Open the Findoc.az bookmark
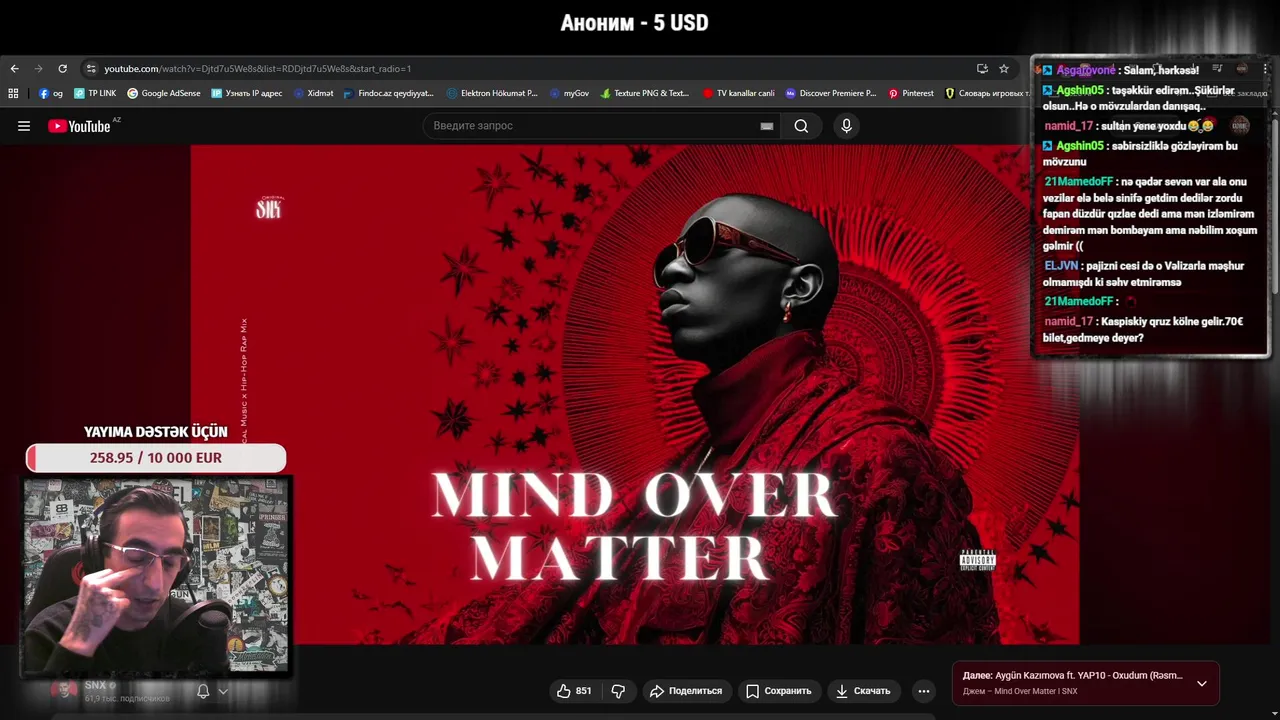Viewport: 1280px width, 720px height. [389, 93]
